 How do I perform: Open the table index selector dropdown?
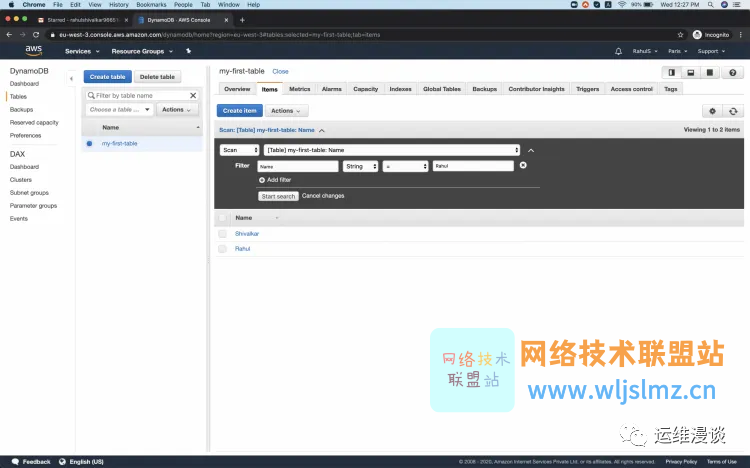tap(392, 150)
